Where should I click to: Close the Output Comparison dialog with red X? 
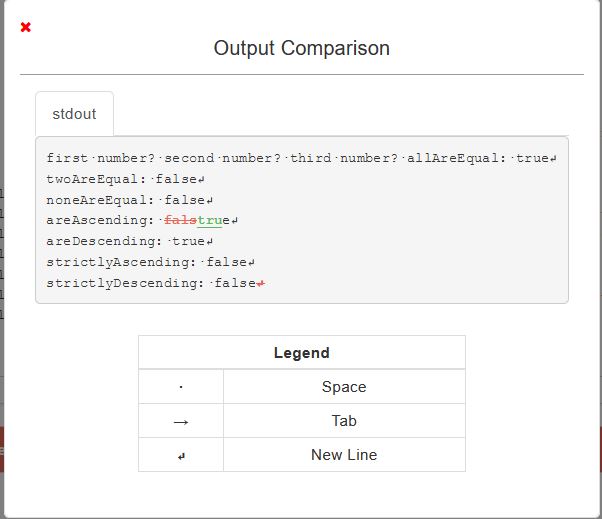pos(26,27)
